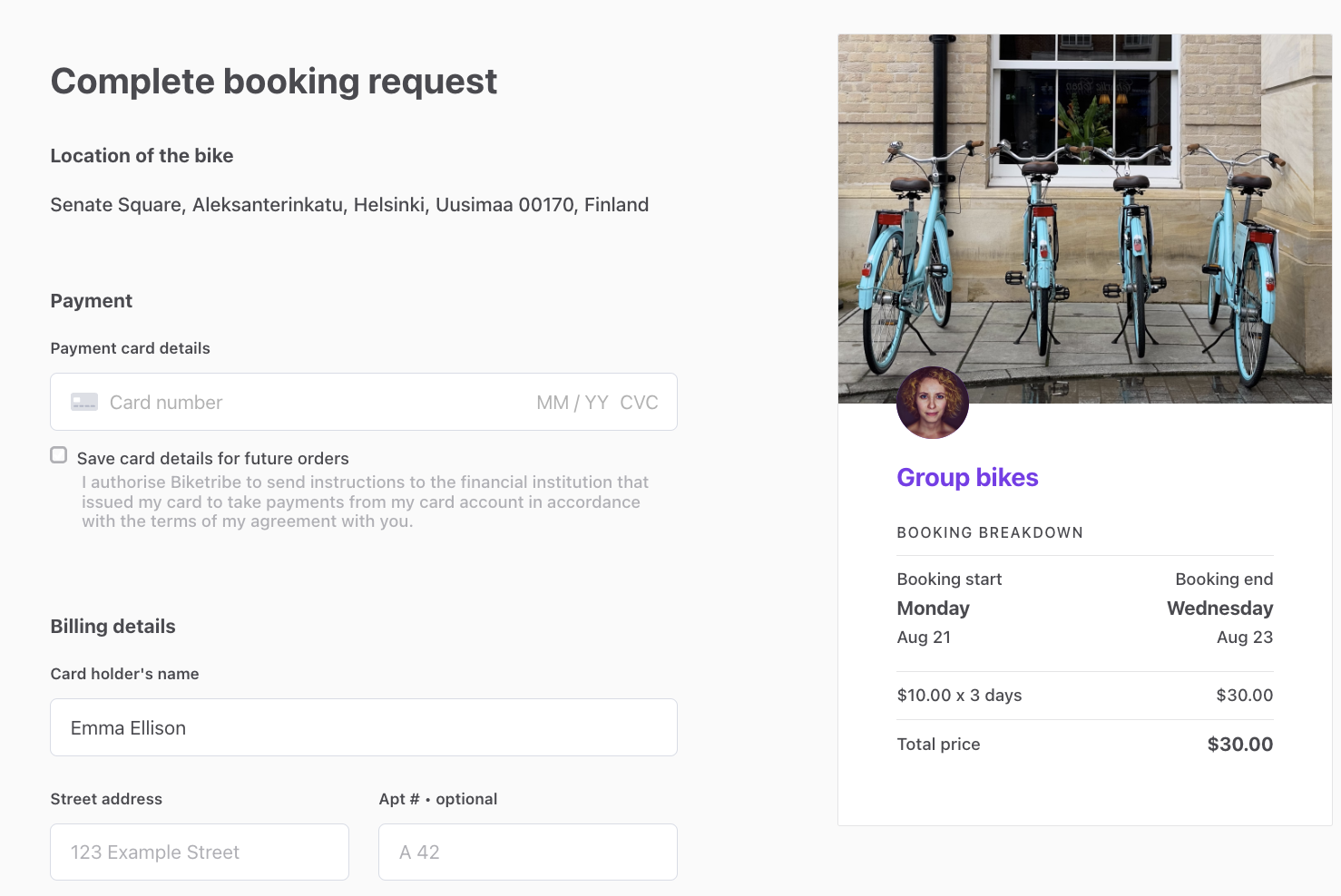Click the Street address input field

(x=199, y=852)
